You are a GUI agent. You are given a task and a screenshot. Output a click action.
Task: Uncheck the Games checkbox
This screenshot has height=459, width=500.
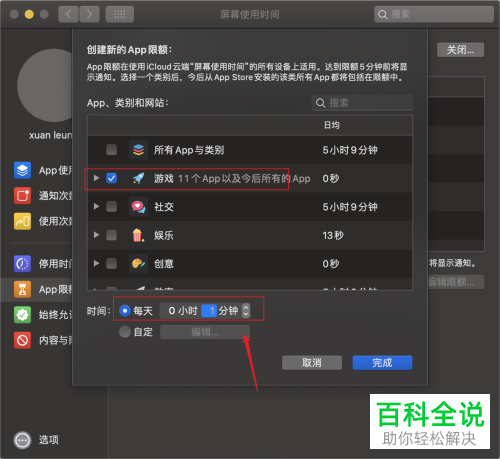tap(111, 178)
